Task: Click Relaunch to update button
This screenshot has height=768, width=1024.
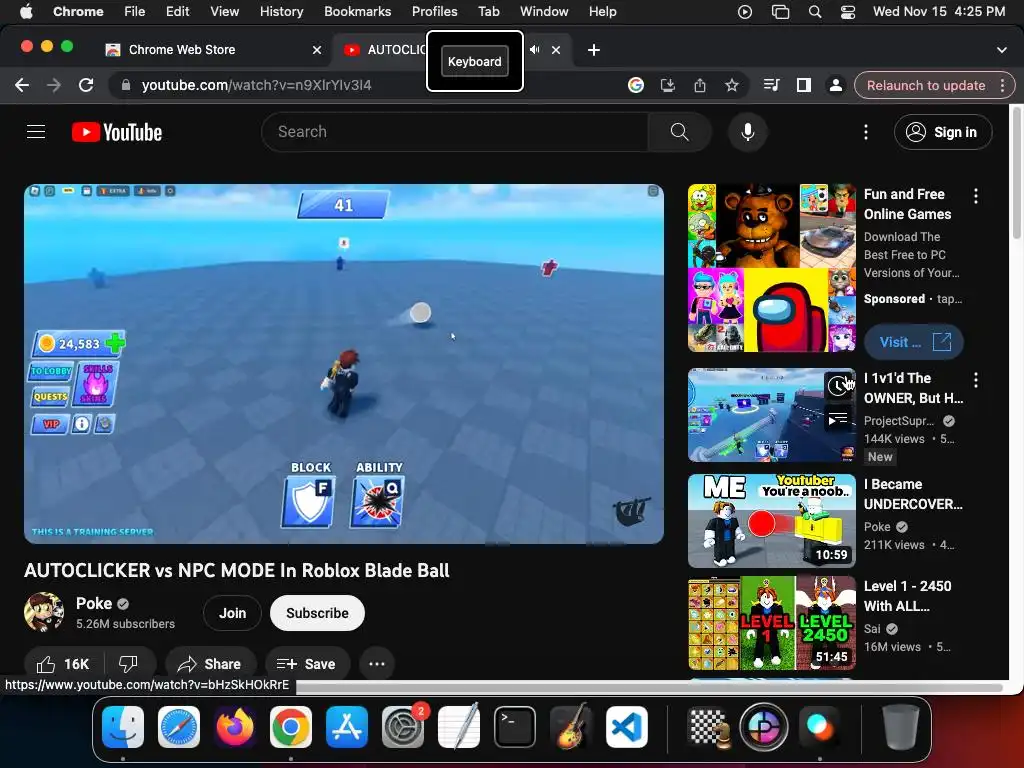Action: tap(925, 86)
